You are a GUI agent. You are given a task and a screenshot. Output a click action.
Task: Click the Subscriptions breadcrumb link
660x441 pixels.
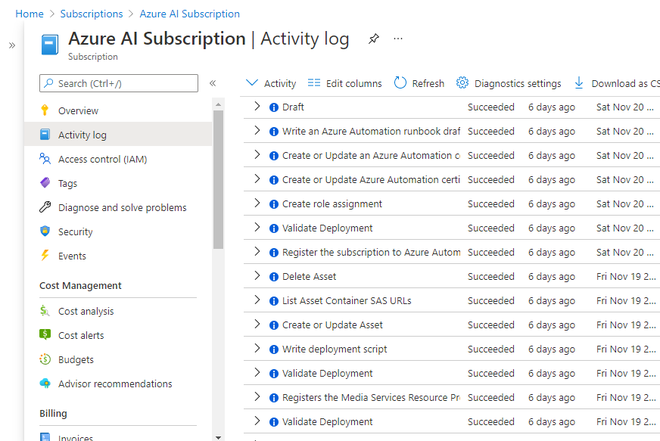point(91,14)
